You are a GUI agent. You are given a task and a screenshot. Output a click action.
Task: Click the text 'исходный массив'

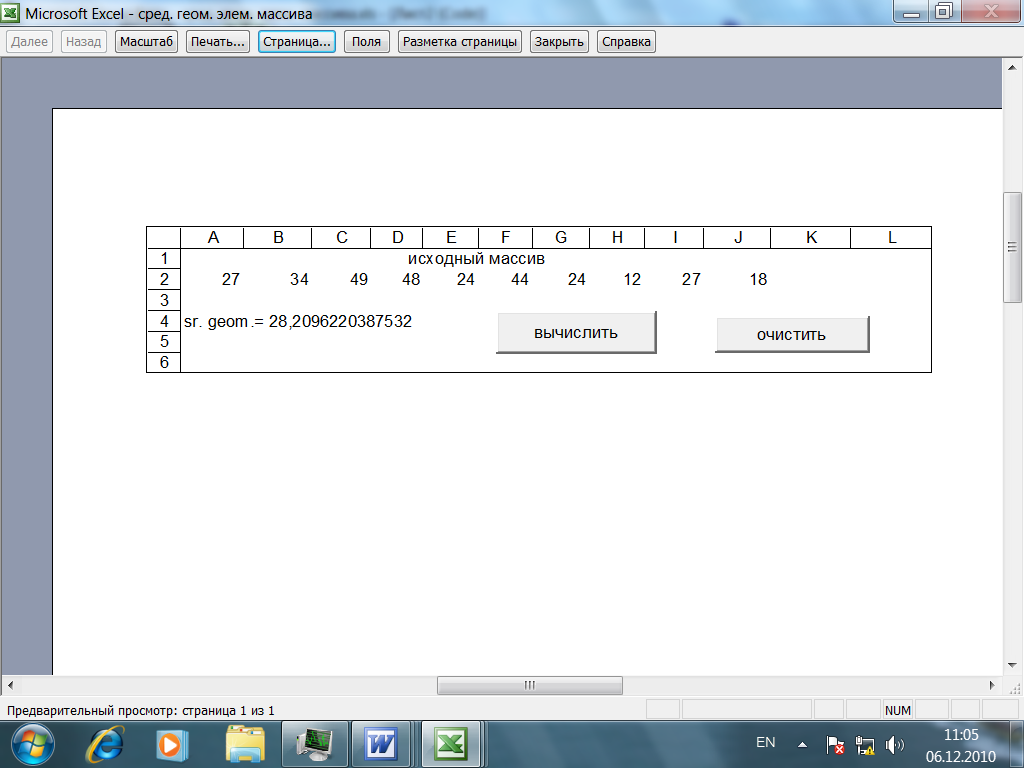pyautogui.click(x=476, y=259)
